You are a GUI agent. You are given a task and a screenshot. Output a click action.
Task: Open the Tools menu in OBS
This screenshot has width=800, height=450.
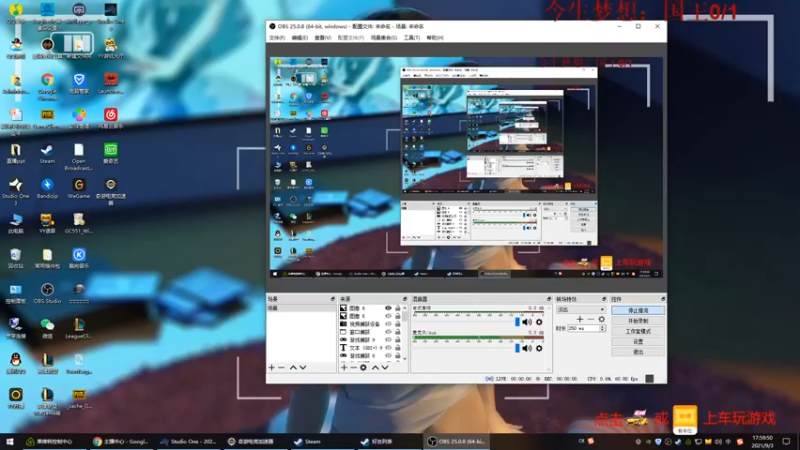pyautogui.click(x=412, y=38)
